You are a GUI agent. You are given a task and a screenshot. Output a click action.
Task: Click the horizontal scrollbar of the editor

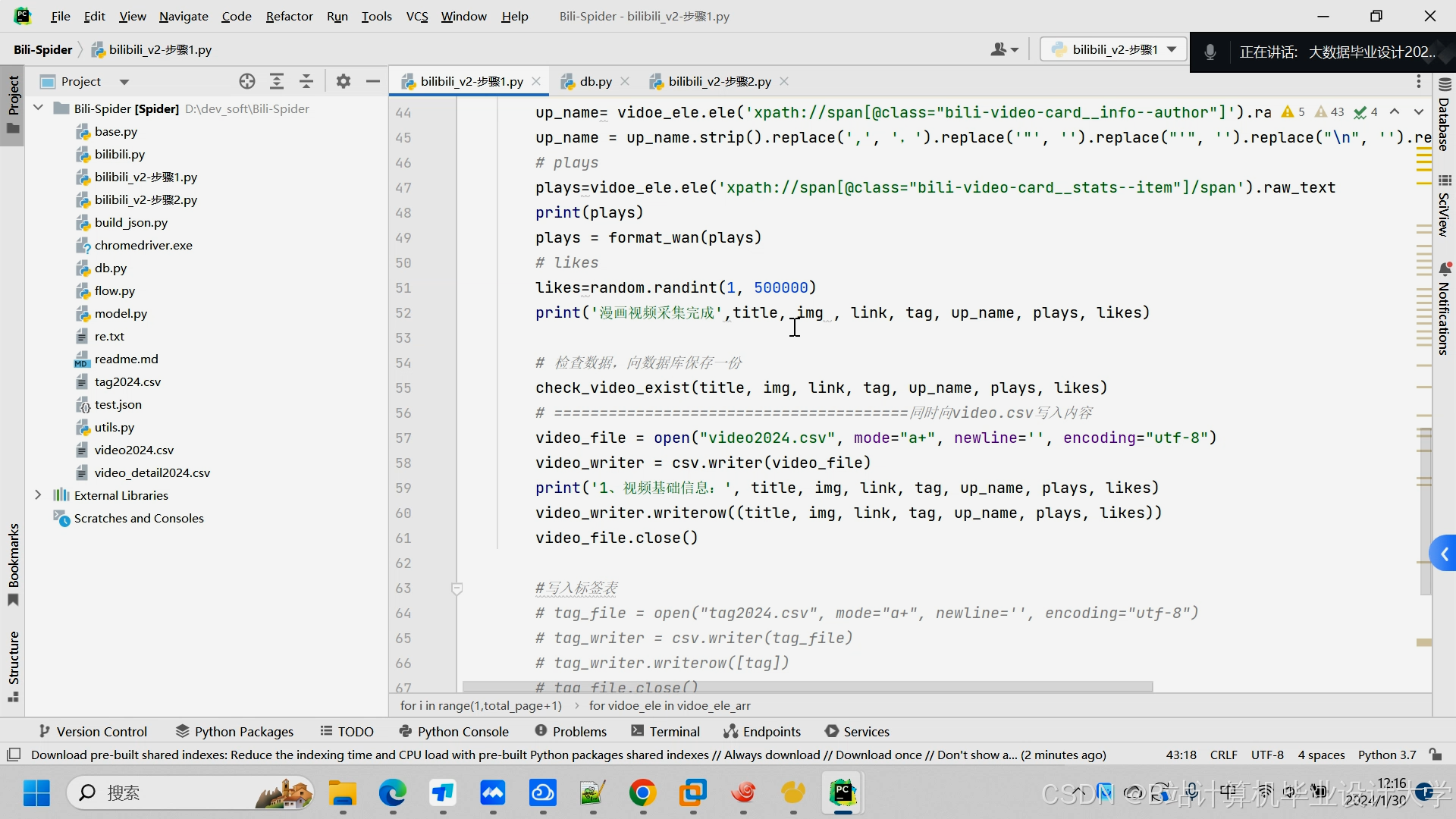point(808,686)
